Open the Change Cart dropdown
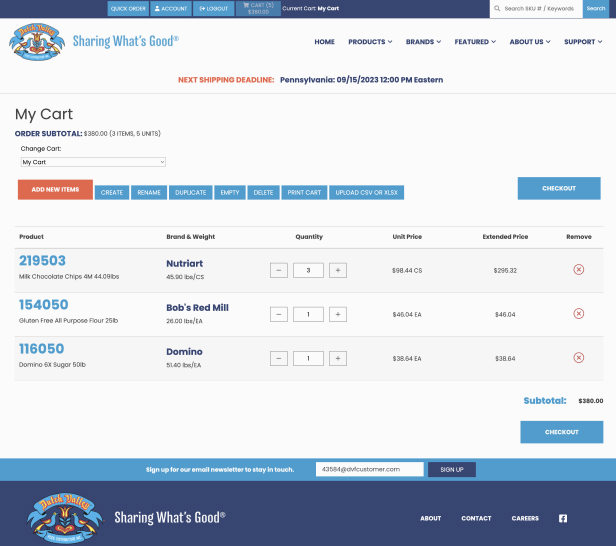 93,162
